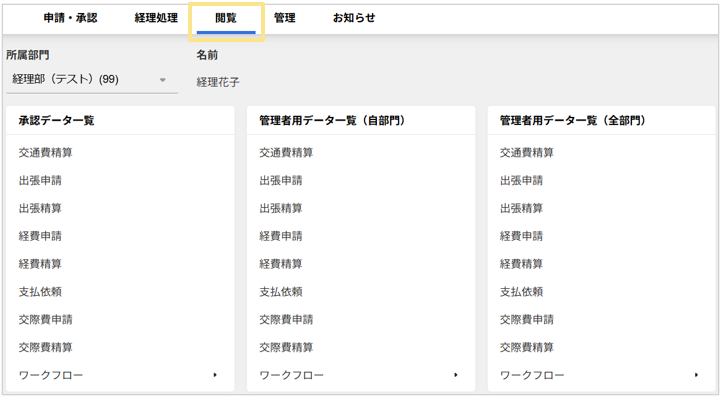Switch to the 経理処理 tab
722x400 pixels.
pyautogui.click(x=156, y=18)
